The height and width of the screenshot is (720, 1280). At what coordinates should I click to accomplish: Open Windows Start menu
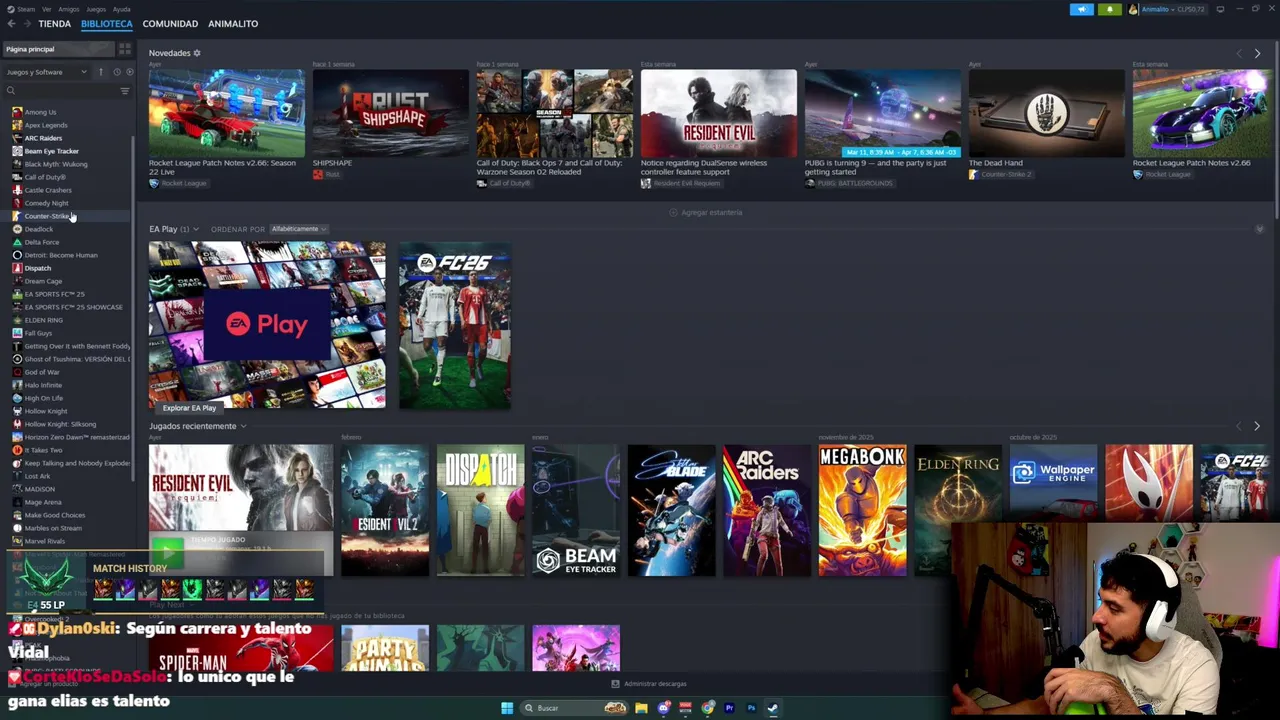point(507,708)
